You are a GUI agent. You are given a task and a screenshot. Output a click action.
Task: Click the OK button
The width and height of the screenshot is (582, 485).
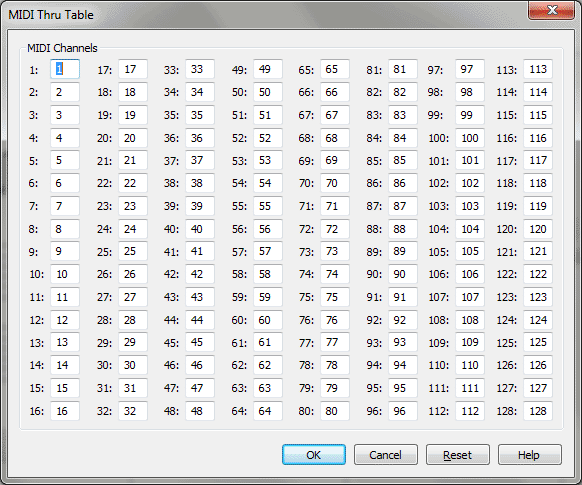[314, 455]
